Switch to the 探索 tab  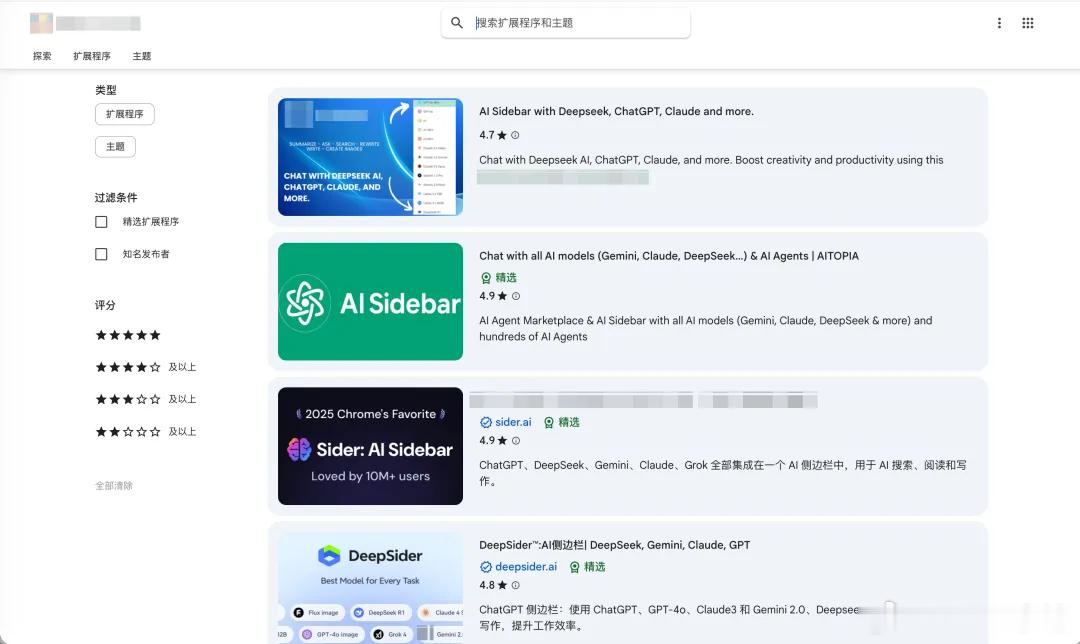point(42,56)
